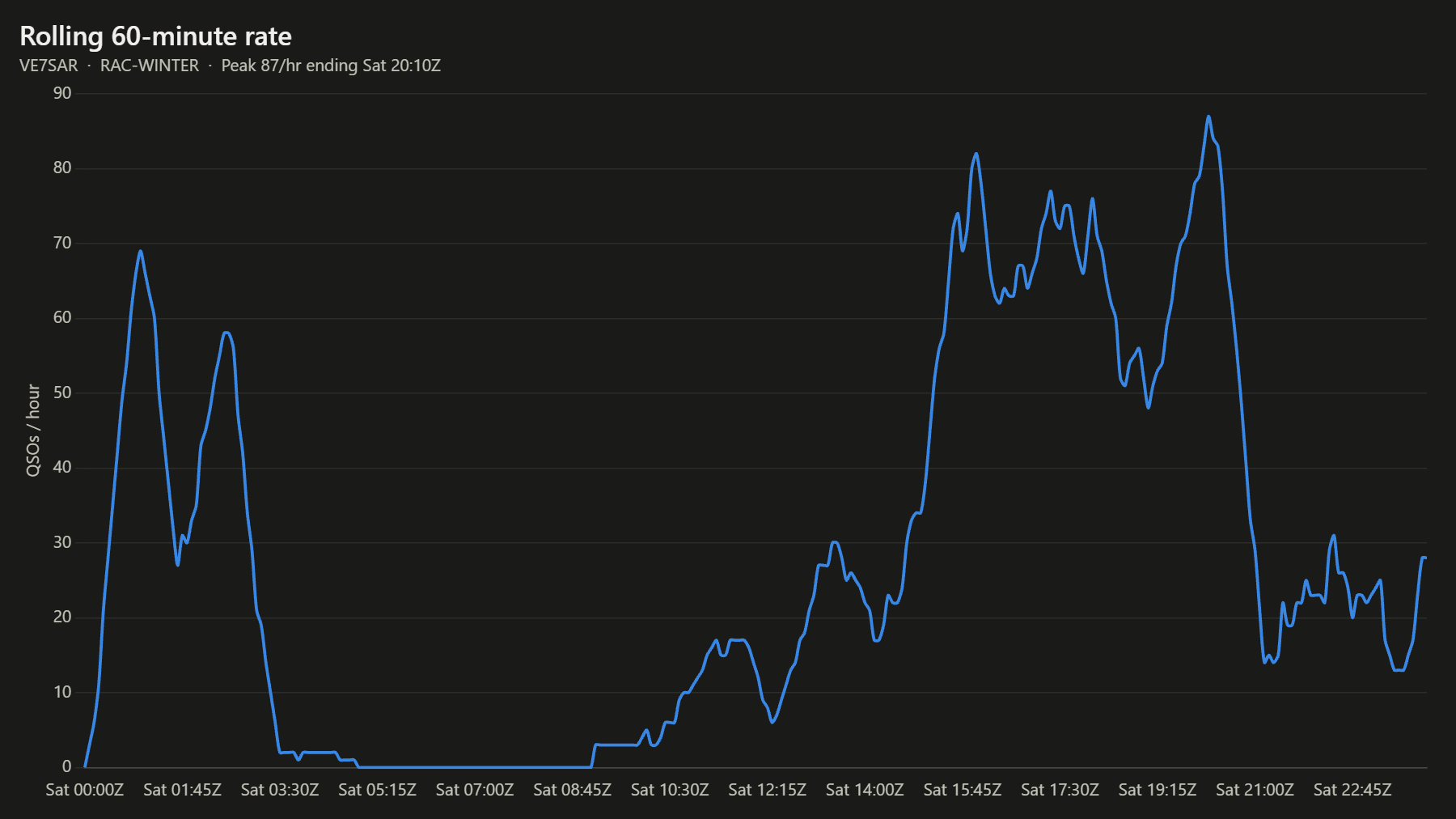1456x819 pixels.
Task: Click the x-axis label 'Sat 01:45Z'
Action: click(x=182, y=790)
